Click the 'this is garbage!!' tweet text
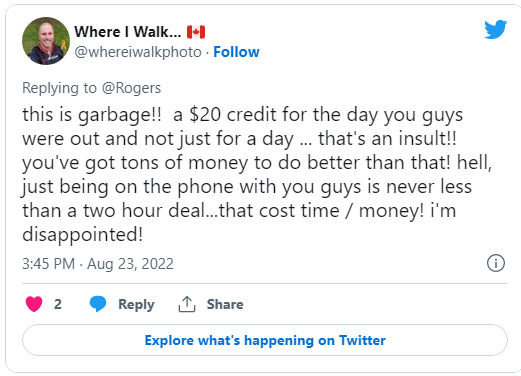This screenshot has width=521, height=376. (x=92, y=115)
